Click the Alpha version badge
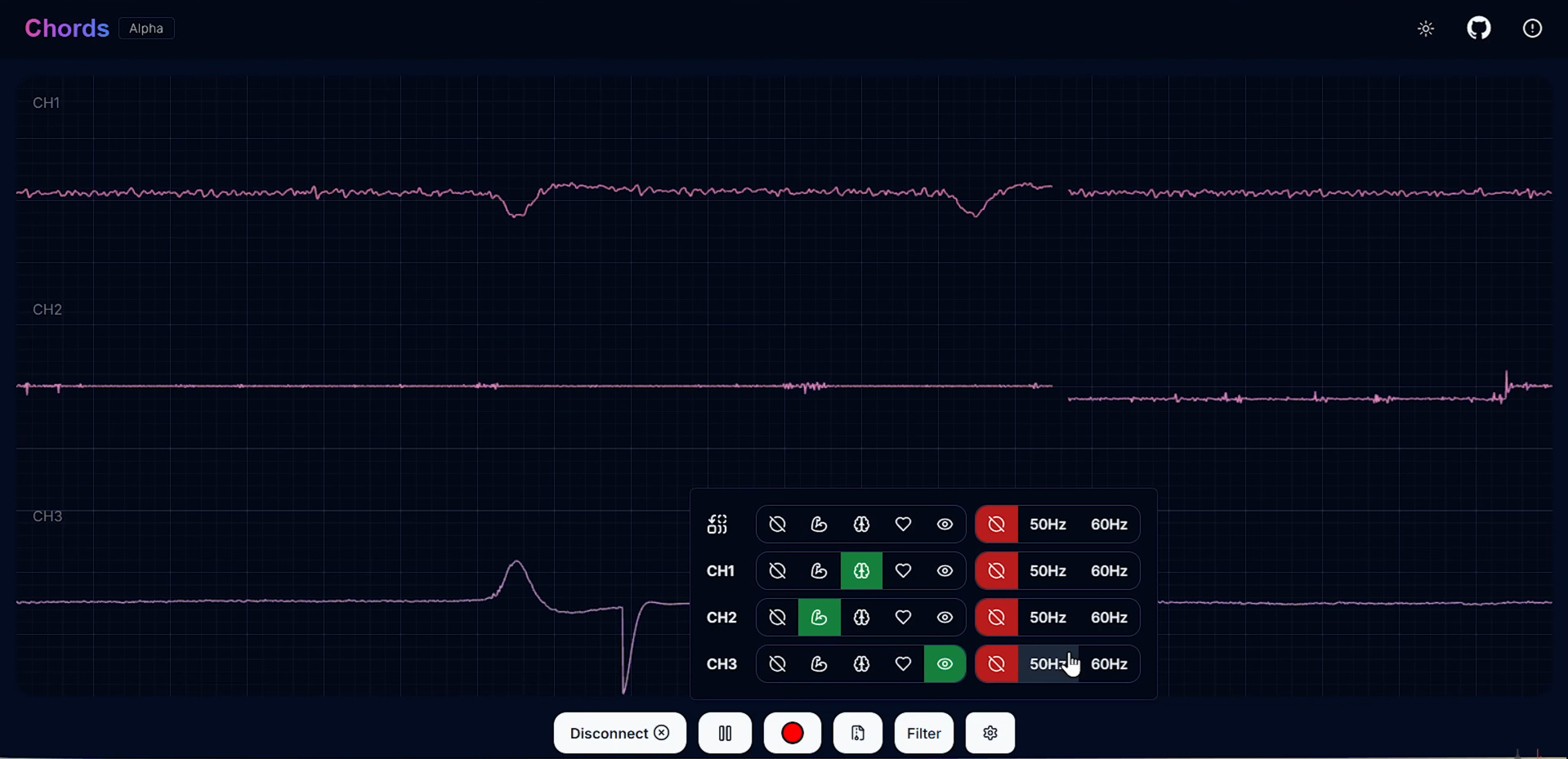Viewport: 1568px width, 759px height. 145,28
